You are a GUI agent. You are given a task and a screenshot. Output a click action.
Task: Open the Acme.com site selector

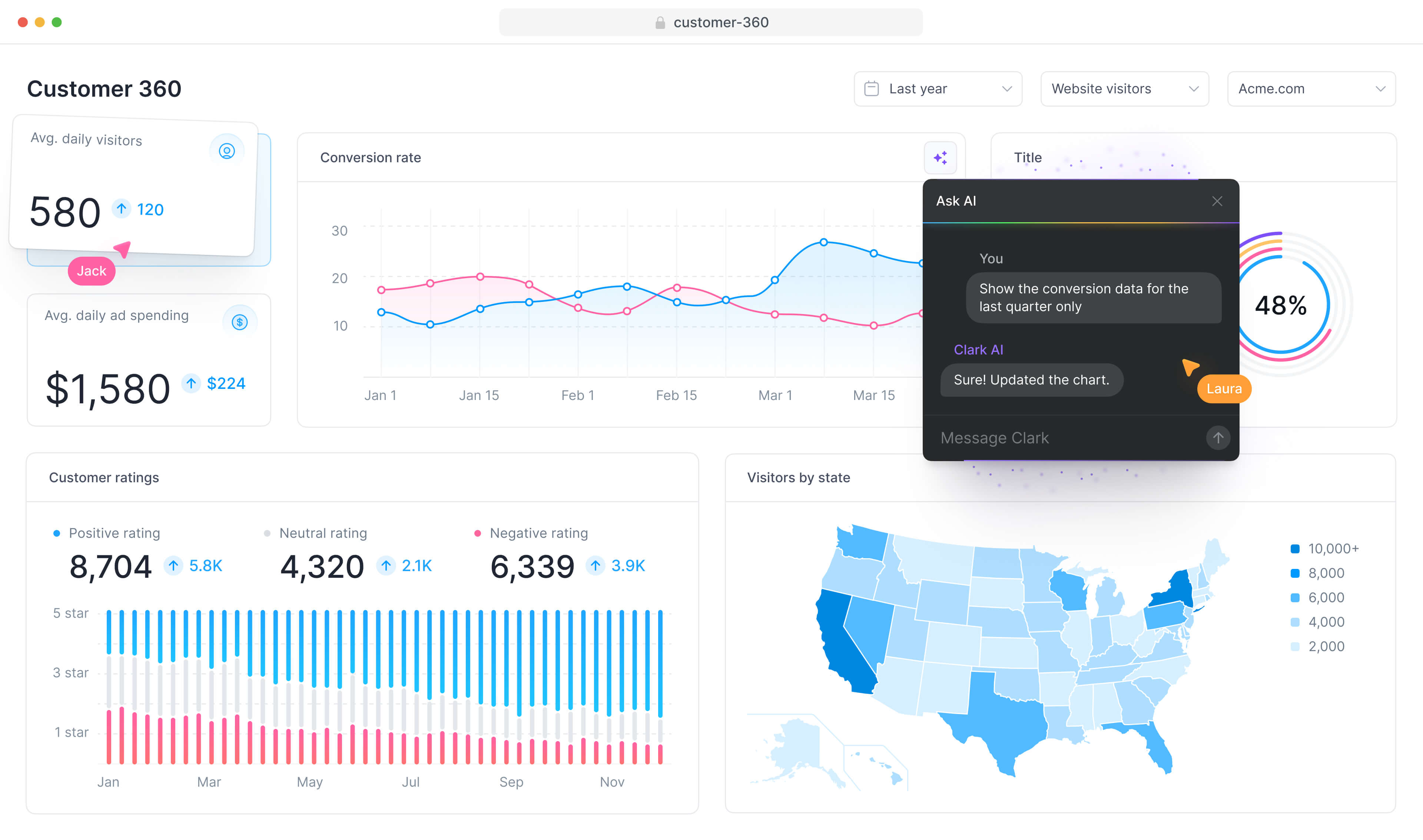click(1311, 89)
